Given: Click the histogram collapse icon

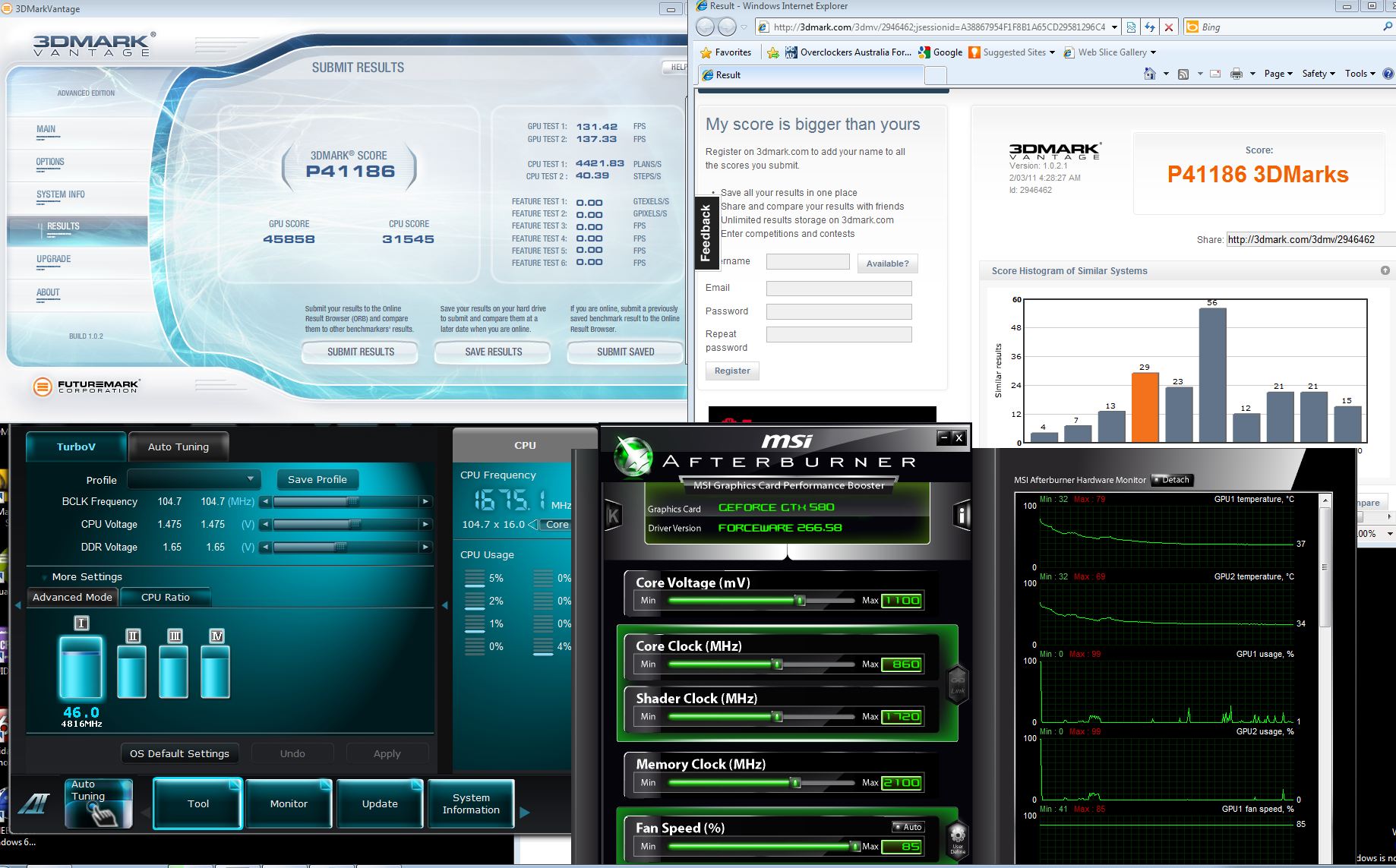Looking at the screenshot, I should (x=1385, y=270).
